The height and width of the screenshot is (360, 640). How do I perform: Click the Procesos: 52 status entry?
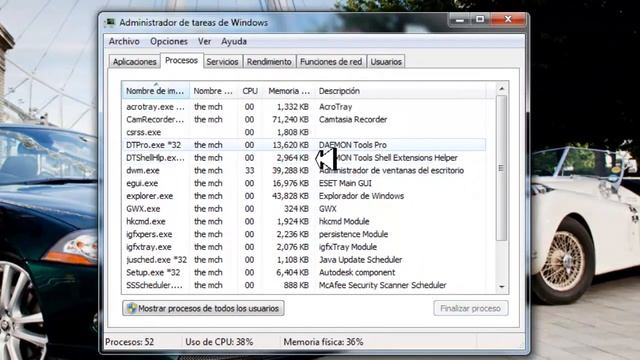pyautogui.click(x=129, y=342)
